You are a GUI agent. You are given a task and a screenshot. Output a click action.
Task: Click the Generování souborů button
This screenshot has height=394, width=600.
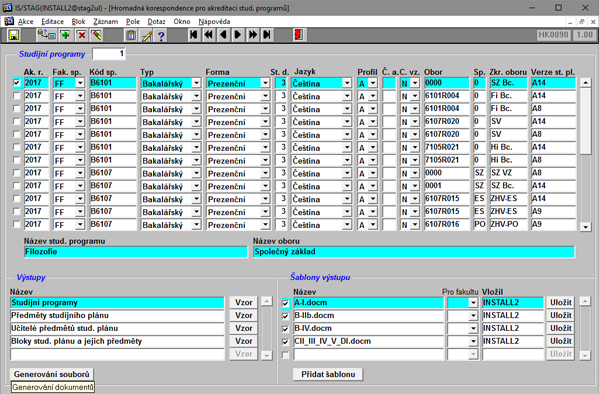click(52, 374)
